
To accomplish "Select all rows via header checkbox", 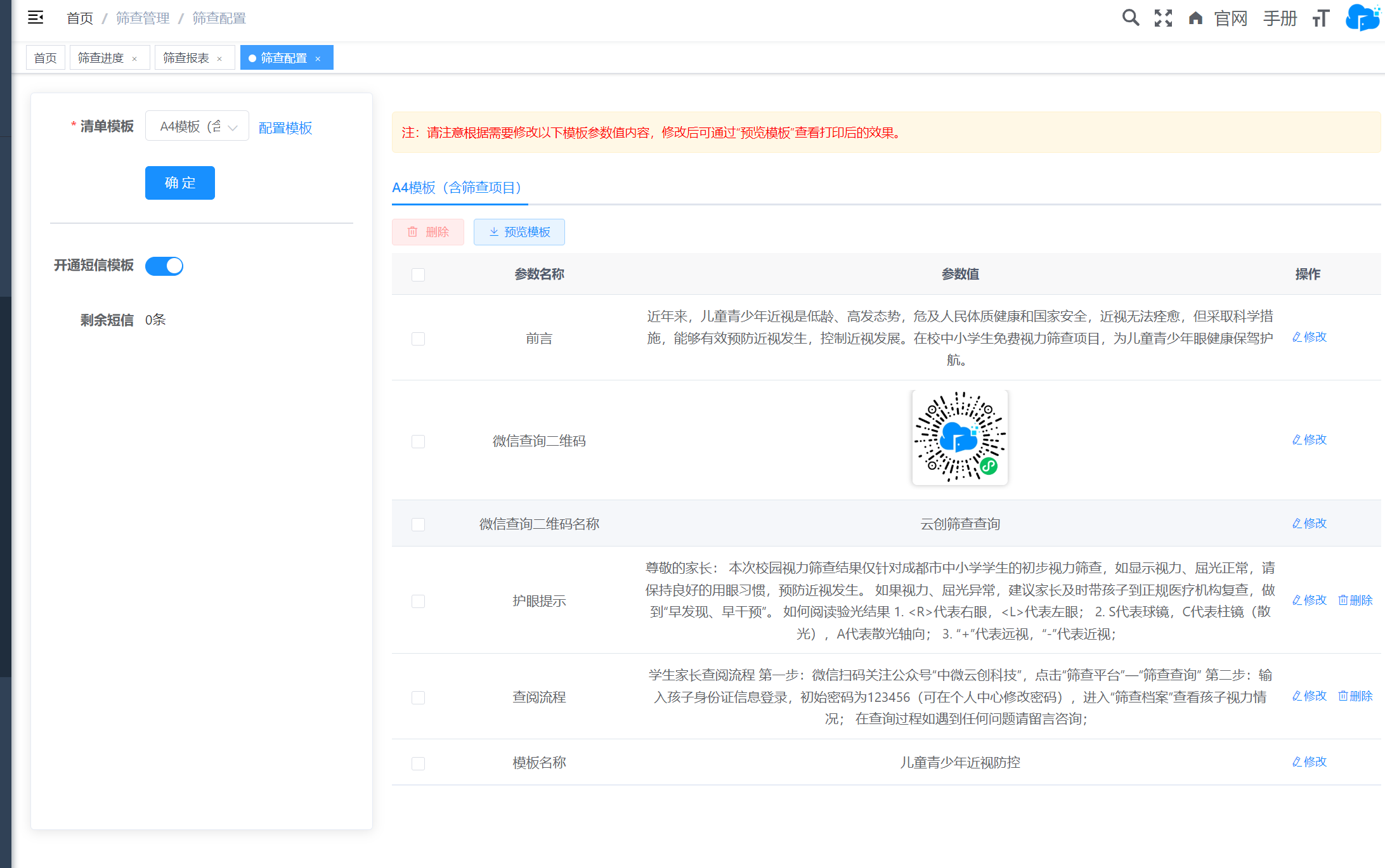I will [x=418, y=275].
